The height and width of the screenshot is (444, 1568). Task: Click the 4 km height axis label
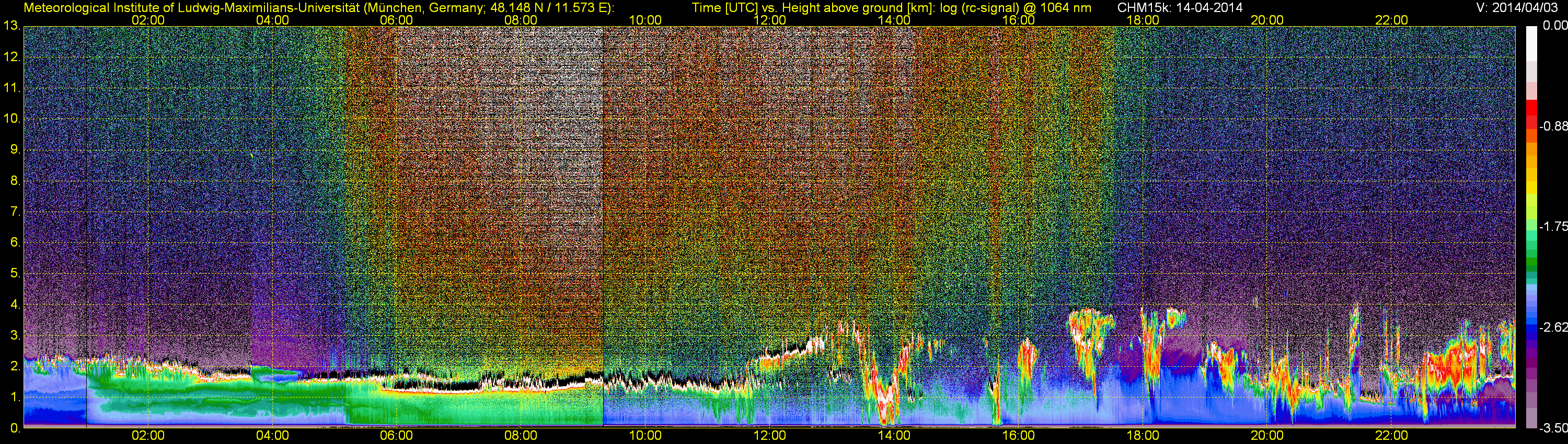coord(15,305)
